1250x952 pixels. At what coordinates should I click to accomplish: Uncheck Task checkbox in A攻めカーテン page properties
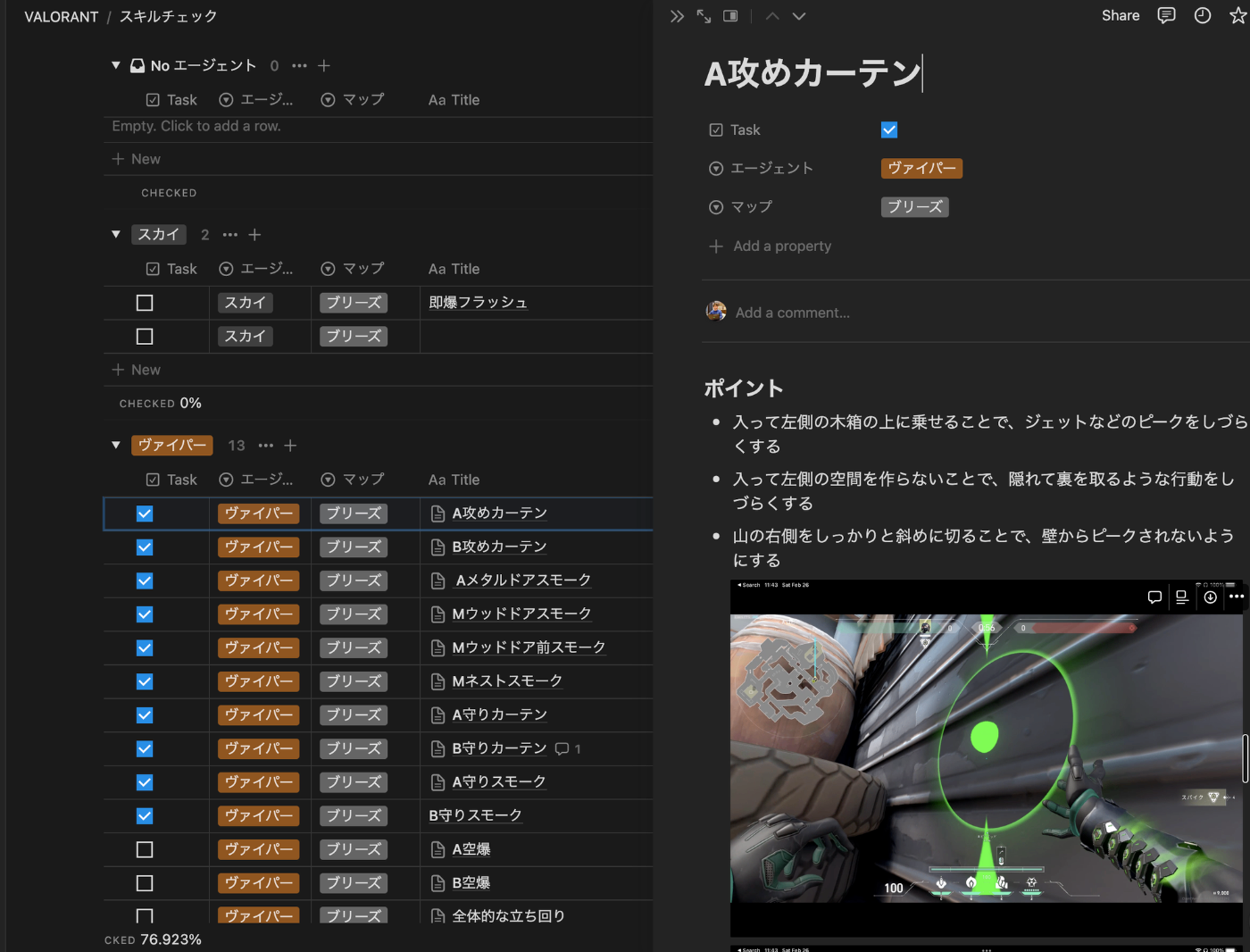click(889, 130)
